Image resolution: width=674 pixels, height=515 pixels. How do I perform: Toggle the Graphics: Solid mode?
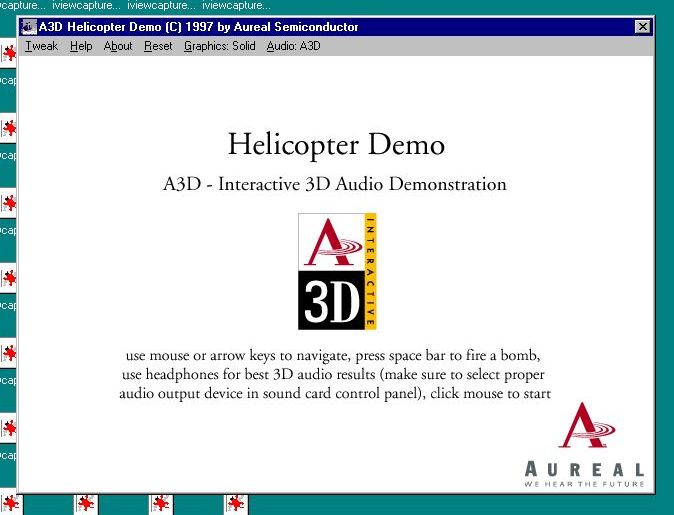[x=220, y=46]
